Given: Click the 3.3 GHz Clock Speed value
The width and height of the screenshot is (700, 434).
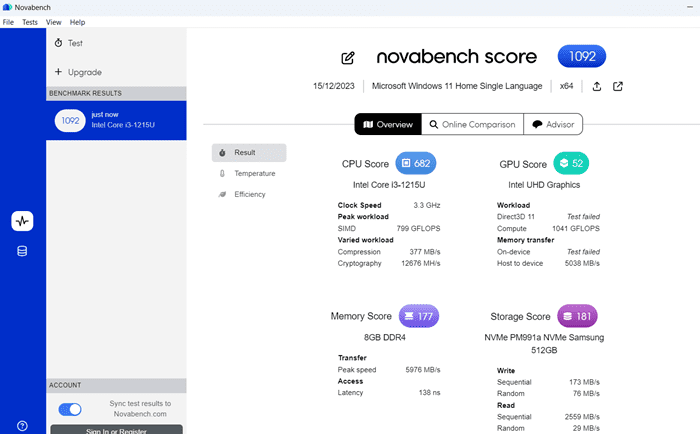Looking at the screenshot, I should (x=427, y=205).
